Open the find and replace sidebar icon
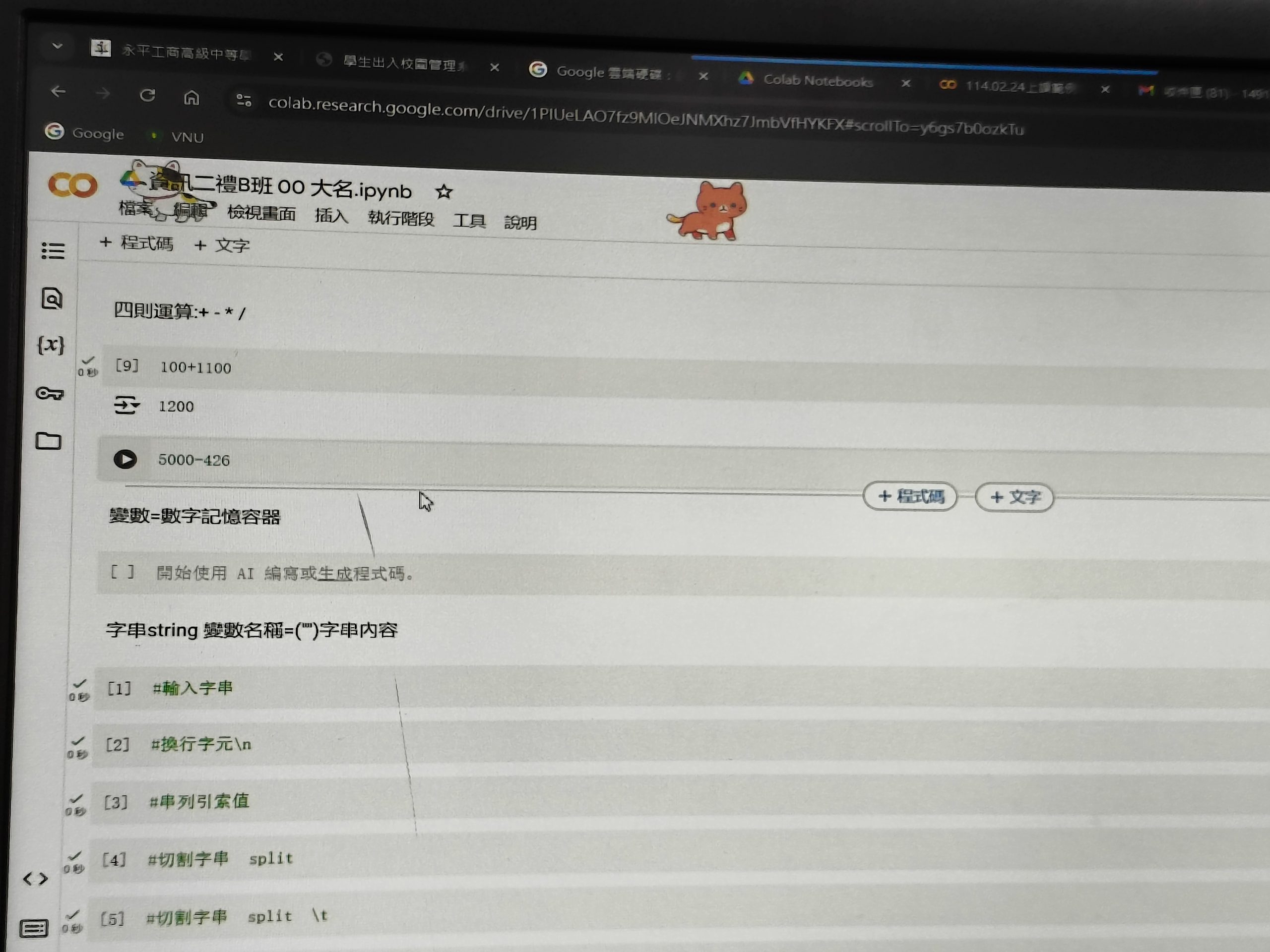The height and width of the screenshot is (952, 1270). click(52, 298)
